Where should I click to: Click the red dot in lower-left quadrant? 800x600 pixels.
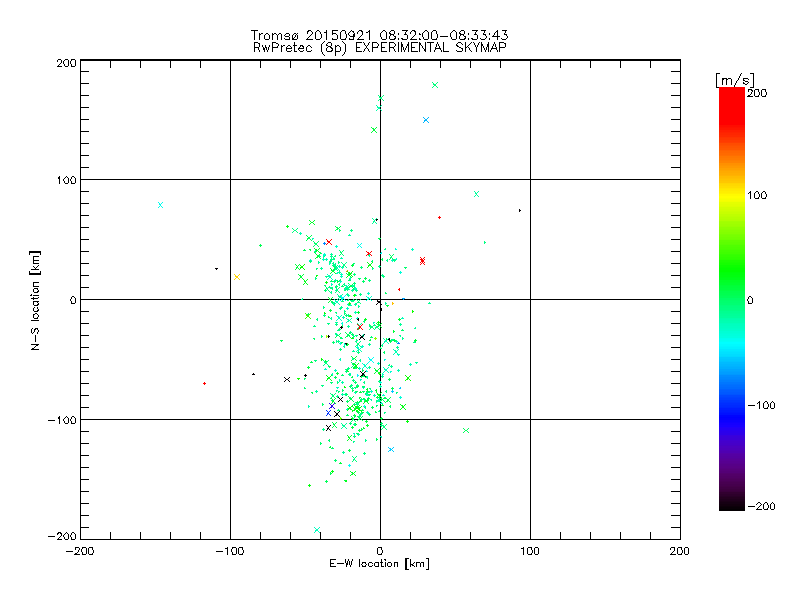(204, 383)
